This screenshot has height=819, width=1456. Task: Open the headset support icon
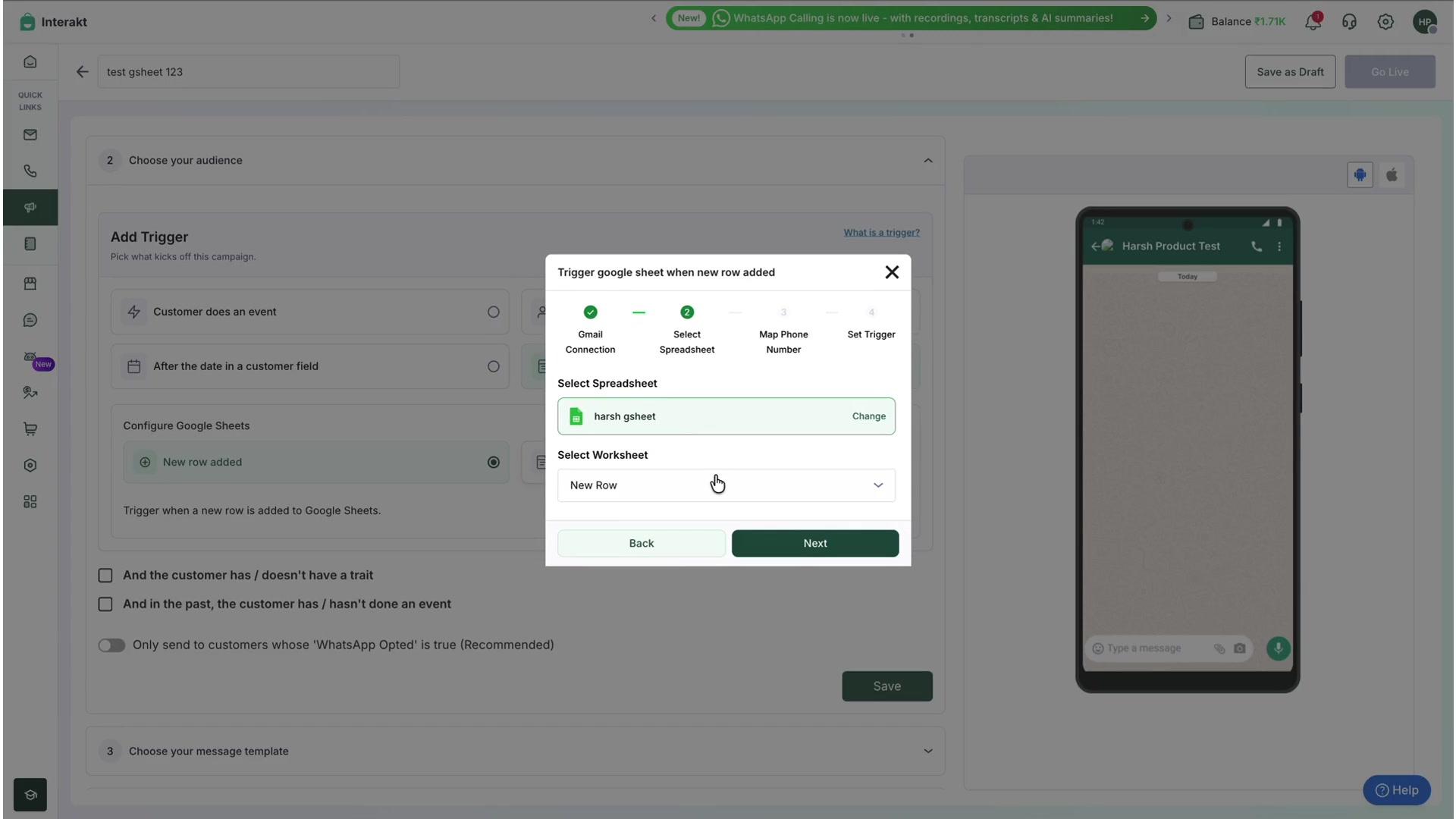click(1349, 22)
